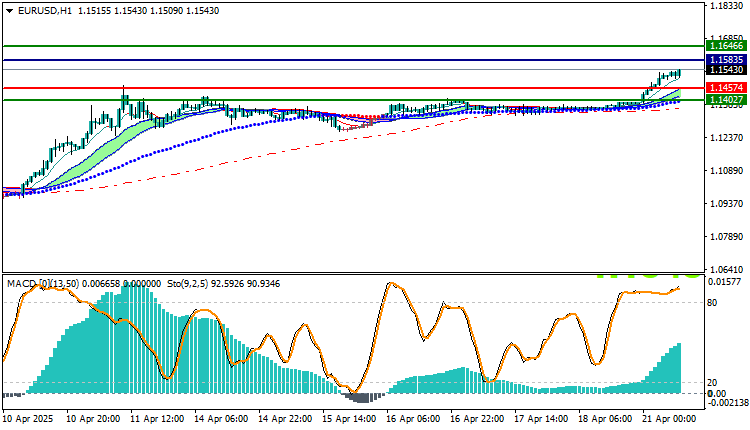Click the green 1.14027 price label

727,99
